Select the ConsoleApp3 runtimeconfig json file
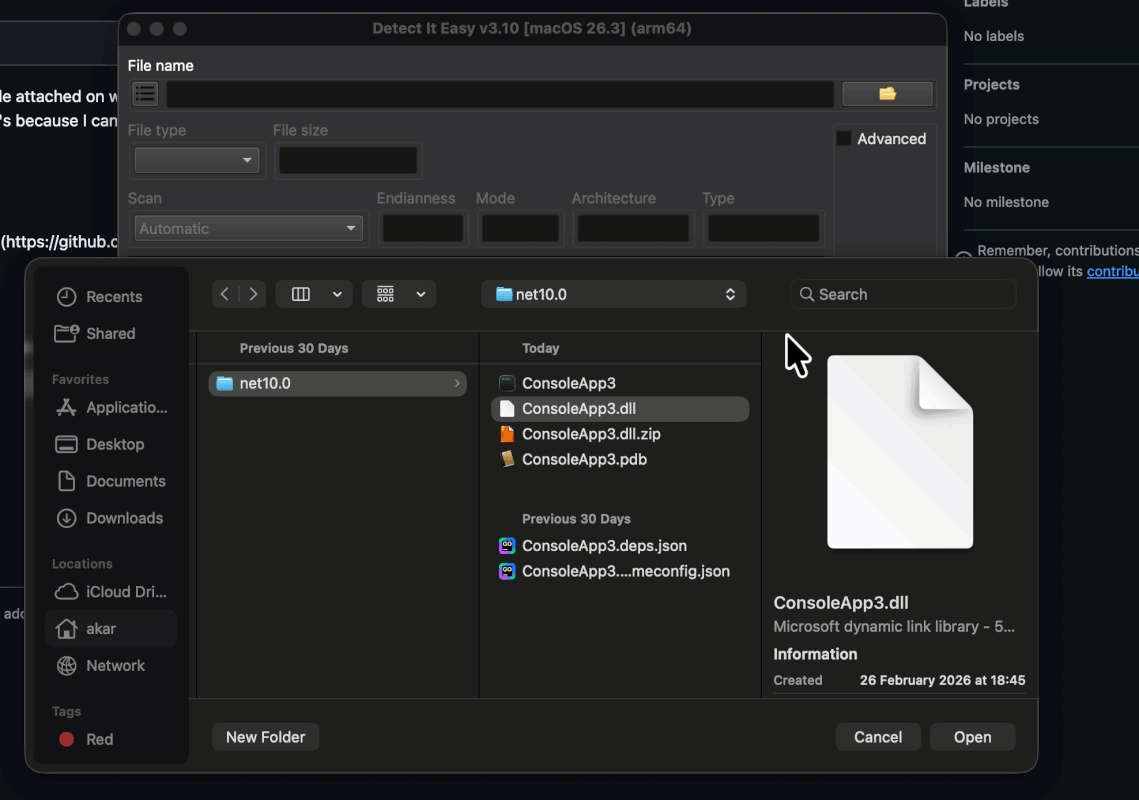Screen dimensions: 1139x800 coord(620,571)
